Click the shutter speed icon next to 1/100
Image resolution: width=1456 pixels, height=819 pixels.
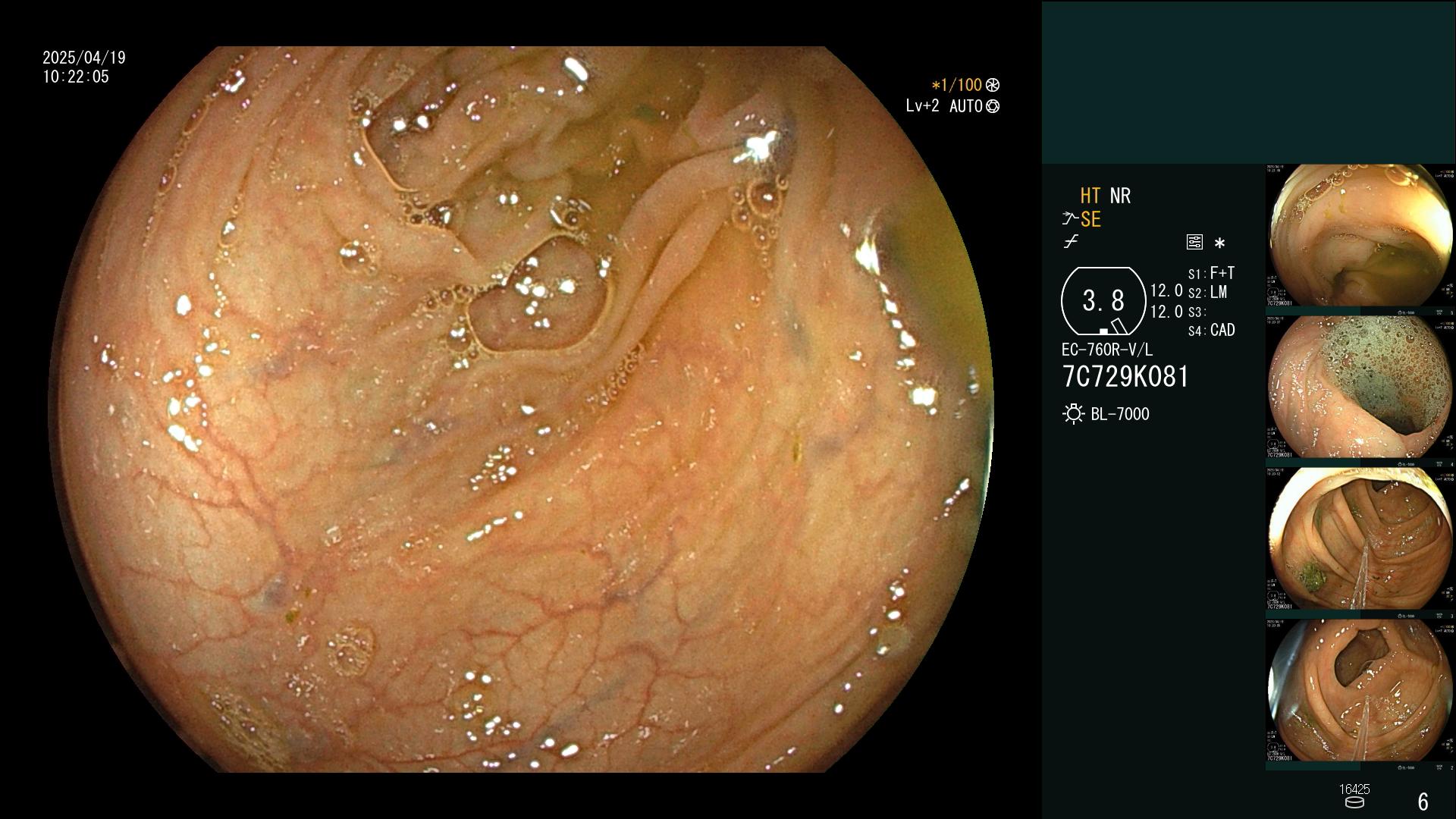[992, 85]
